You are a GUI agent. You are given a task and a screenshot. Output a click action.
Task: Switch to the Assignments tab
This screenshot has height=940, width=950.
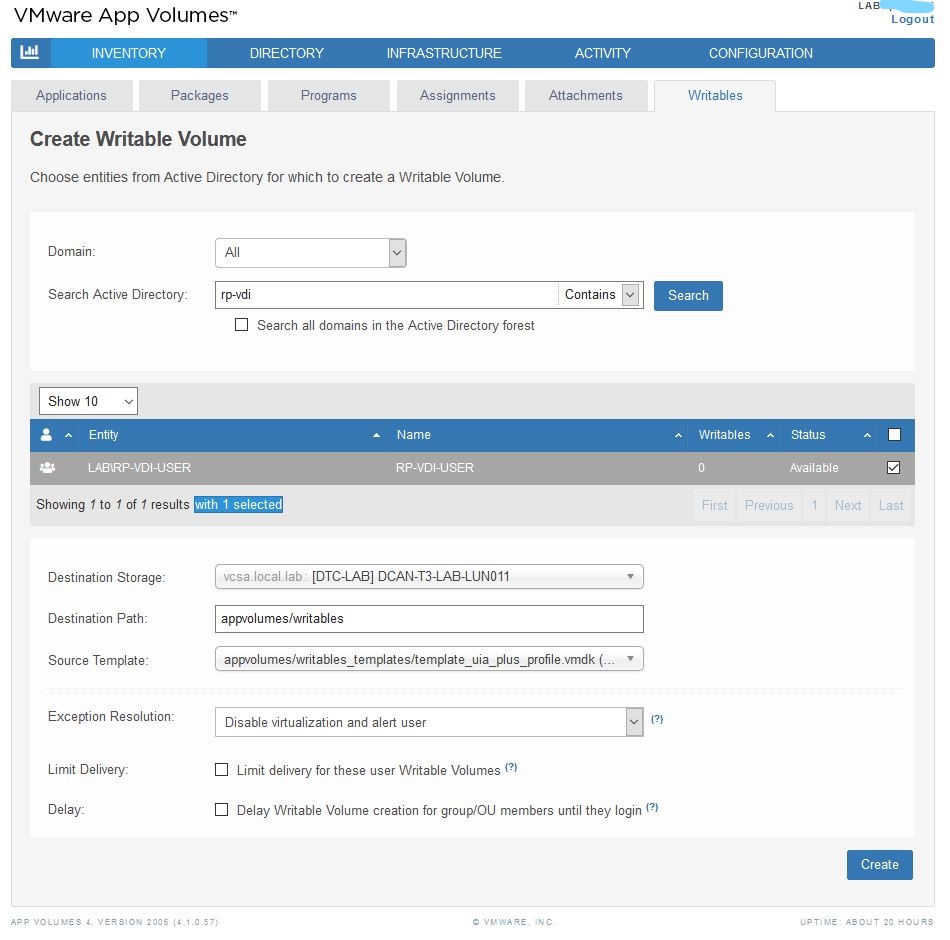coord(457,95)
